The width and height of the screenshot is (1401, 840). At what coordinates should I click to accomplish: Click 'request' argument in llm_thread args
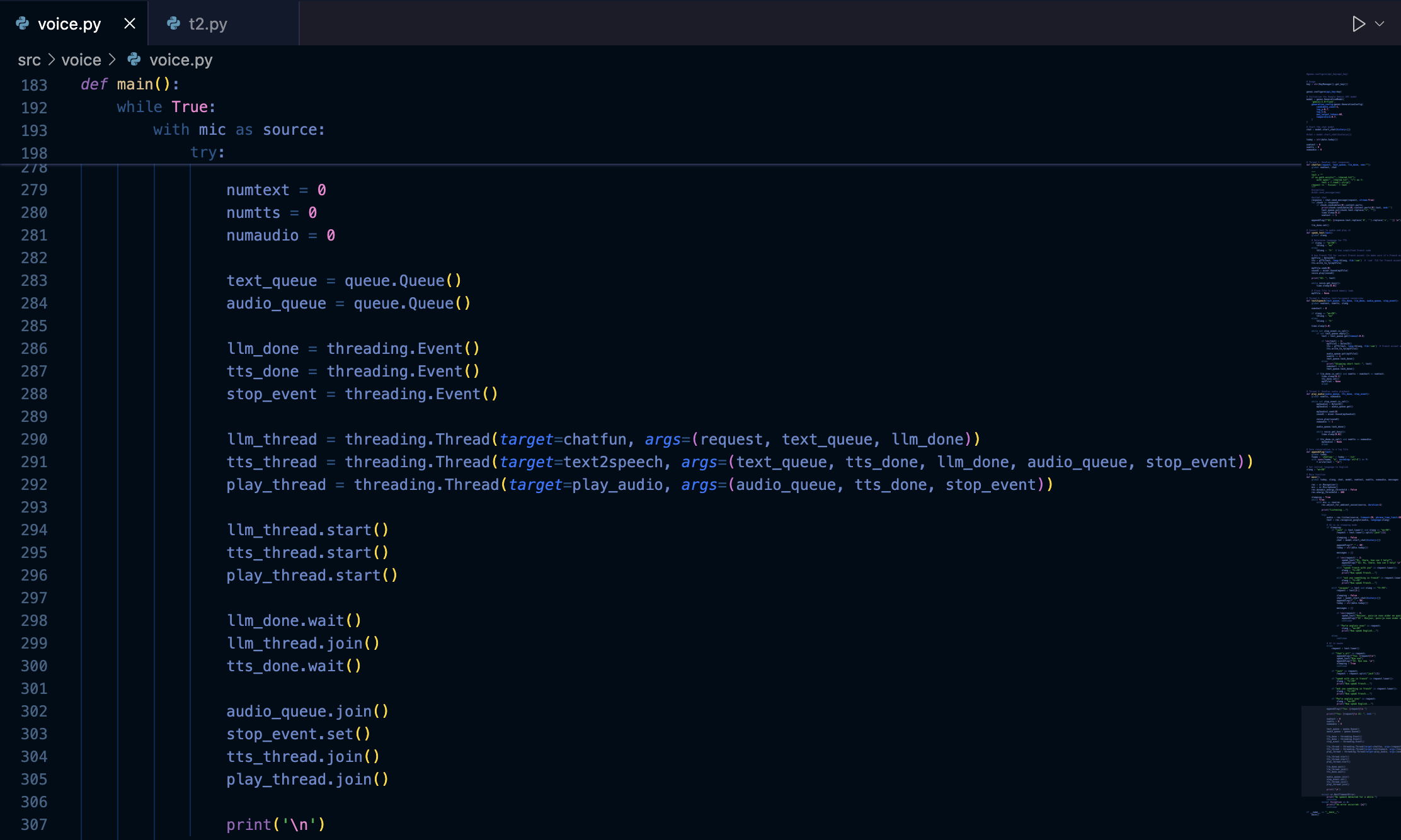point(731,440)
